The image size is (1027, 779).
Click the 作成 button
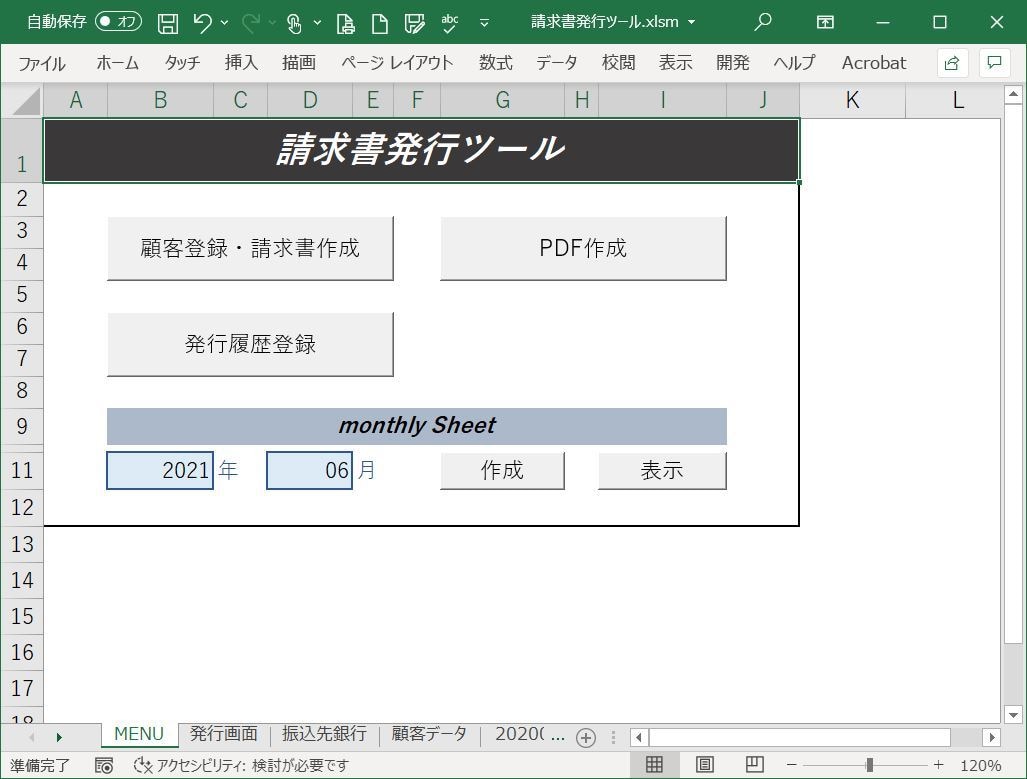click(502, 470)
